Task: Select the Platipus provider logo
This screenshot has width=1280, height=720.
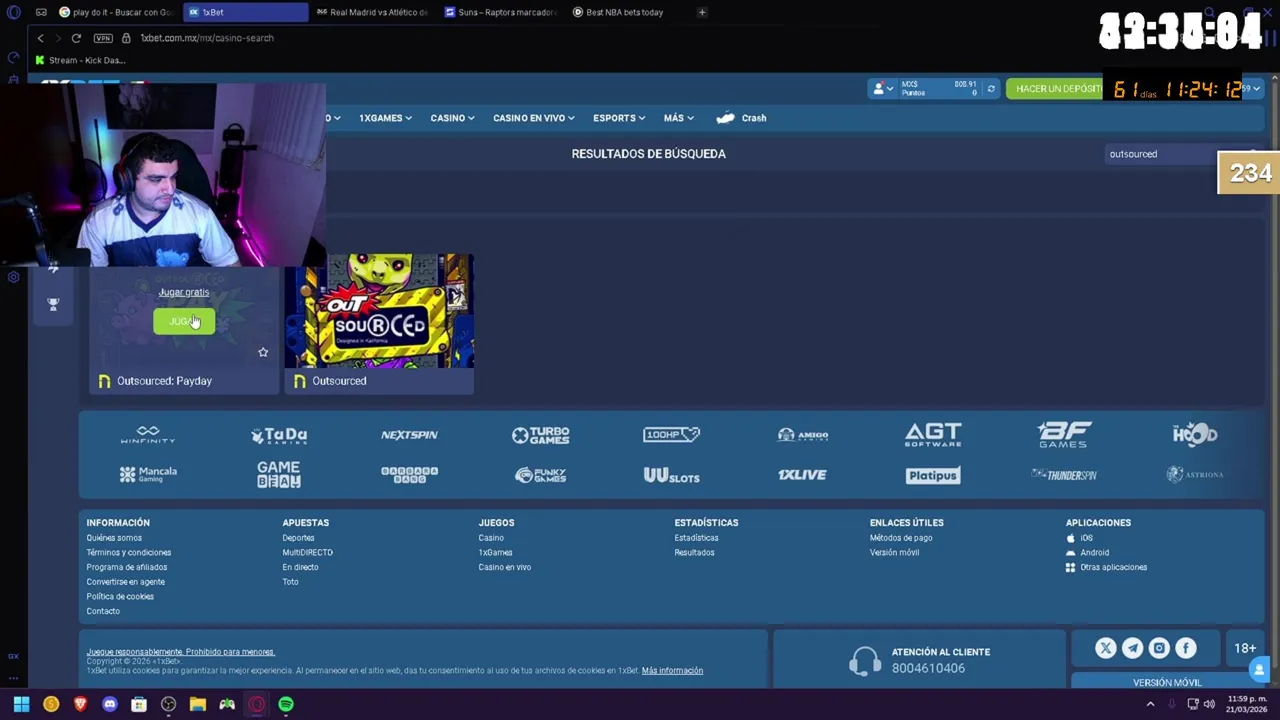Action: pos(933,475)
